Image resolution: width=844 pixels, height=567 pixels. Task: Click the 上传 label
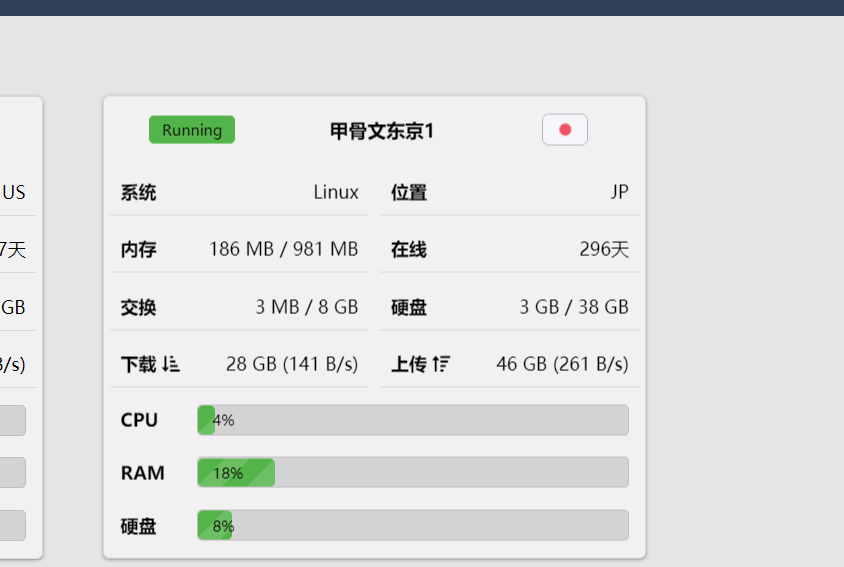(x=409, y=365)
